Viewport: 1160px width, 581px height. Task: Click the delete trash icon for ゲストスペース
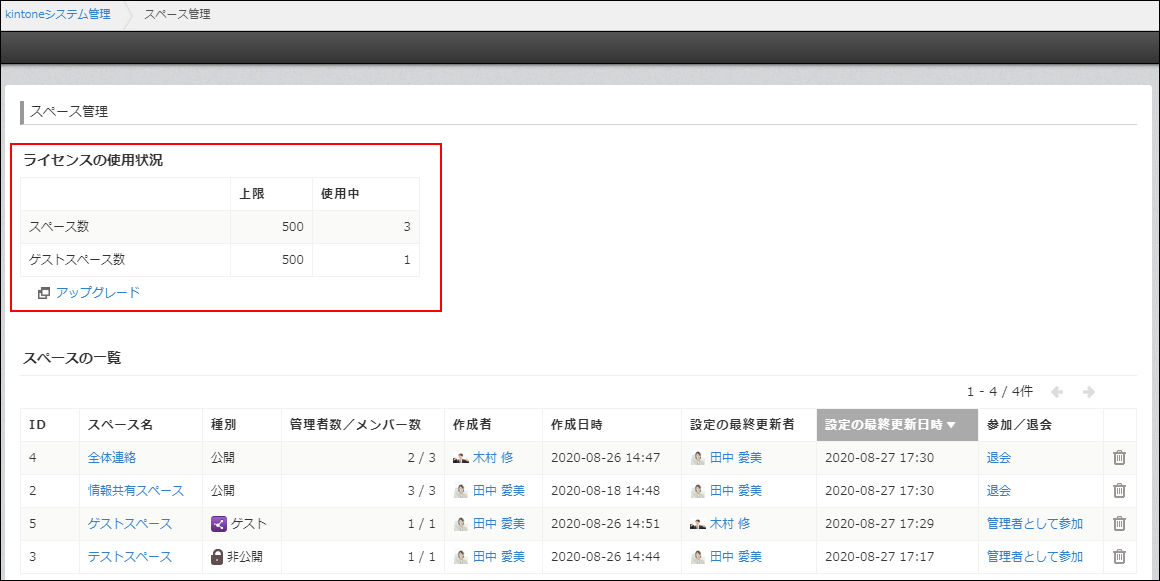[x=1120, y=523]
